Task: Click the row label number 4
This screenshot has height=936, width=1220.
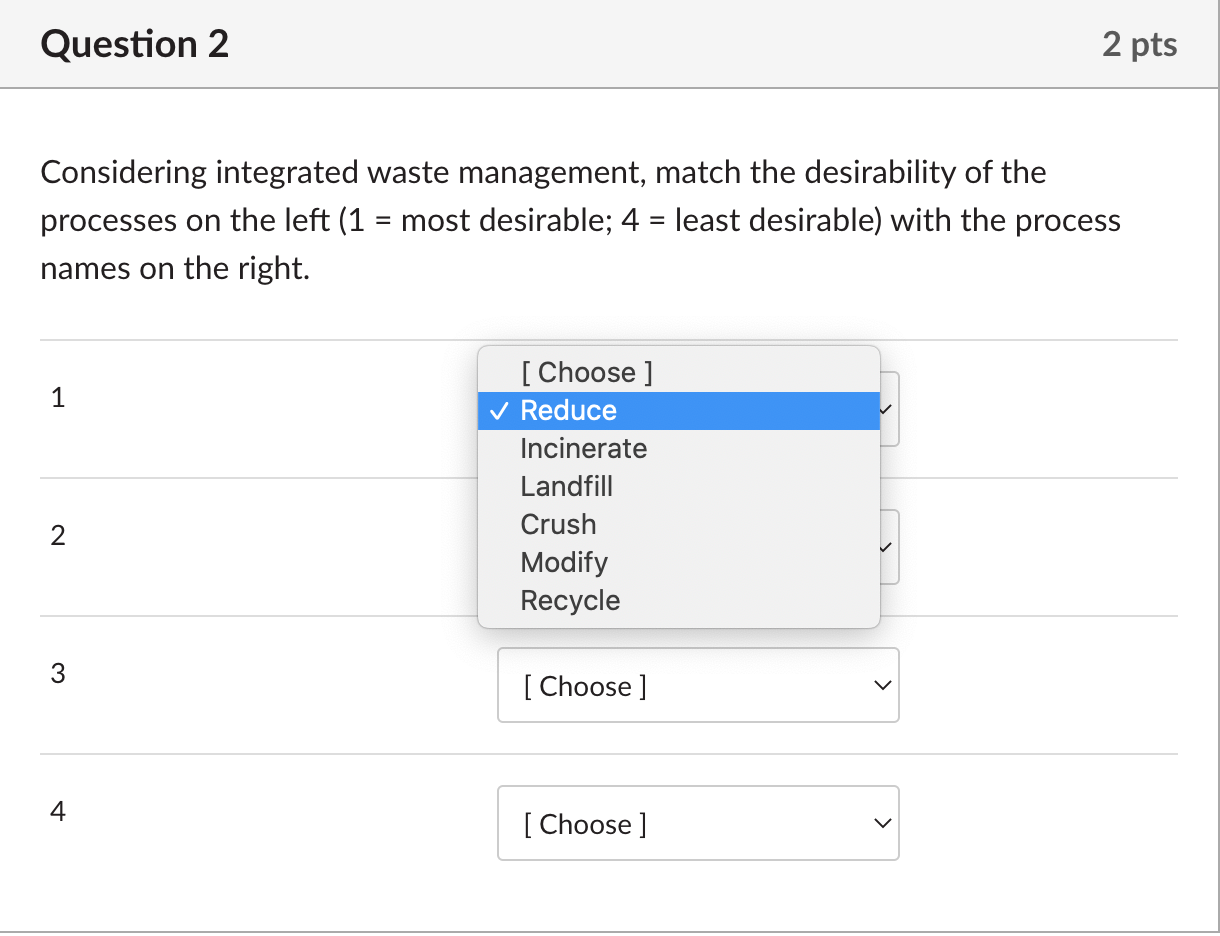Action: pos(58,812)
